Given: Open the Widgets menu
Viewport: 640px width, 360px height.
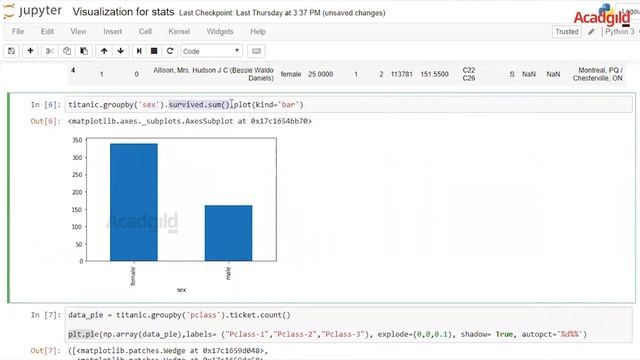Looking at the screenshot, I should [x=220, y=31].
